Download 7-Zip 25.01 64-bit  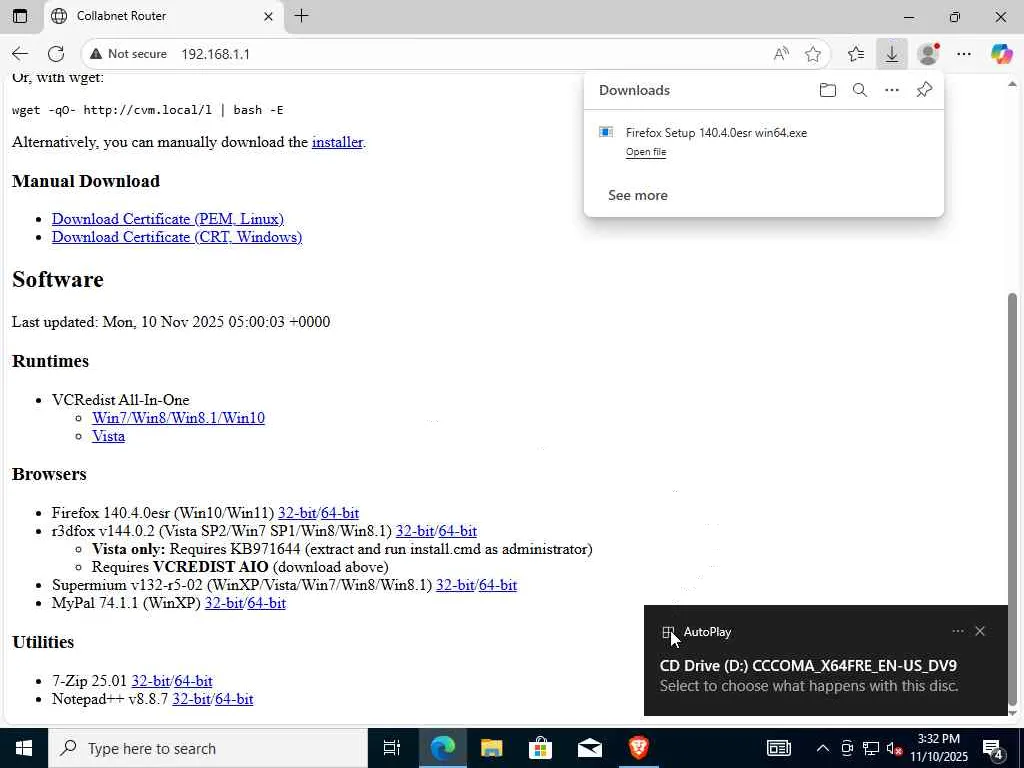193,681
